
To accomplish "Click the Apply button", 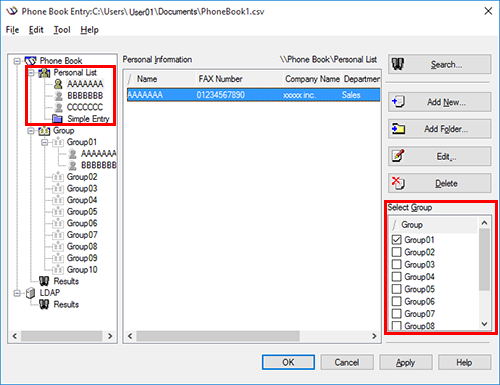I will pyautogui.click(x=406, y=362).
